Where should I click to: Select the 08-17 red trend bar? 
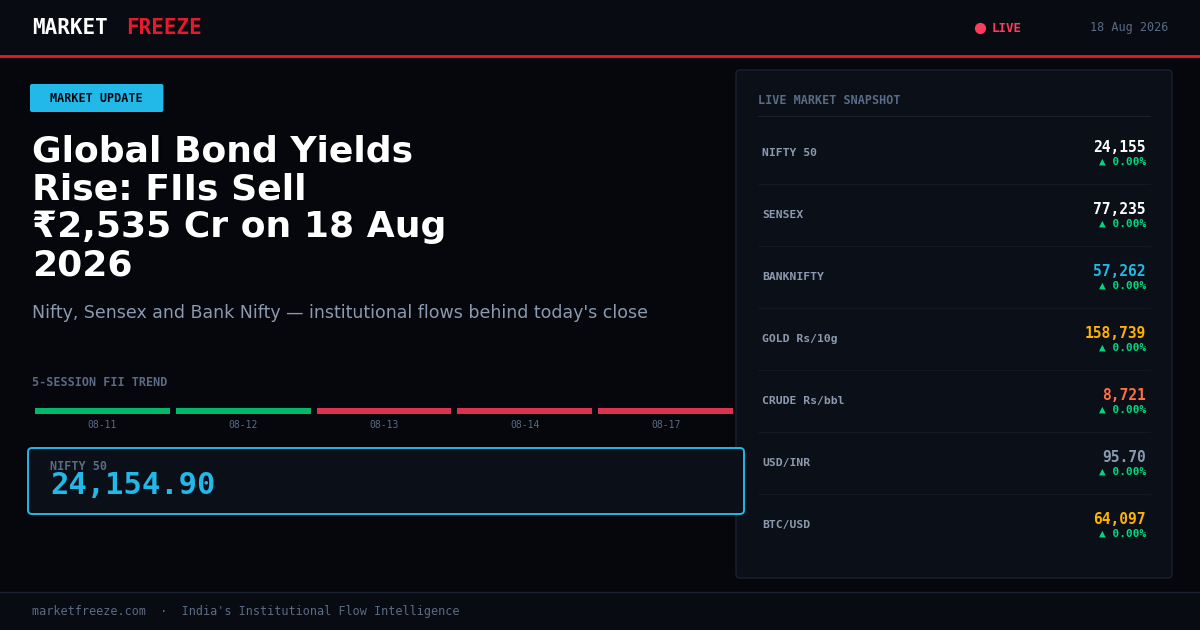click(x=665, y=411)
